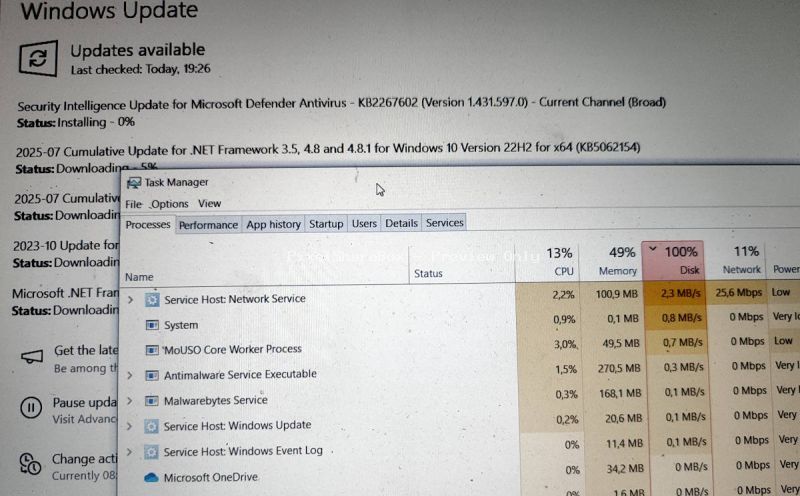Image resolution: width=800 pixels, height=496 pixels.
Task: Expand the Service Host: Network Service group
Action: coord(130,299)
